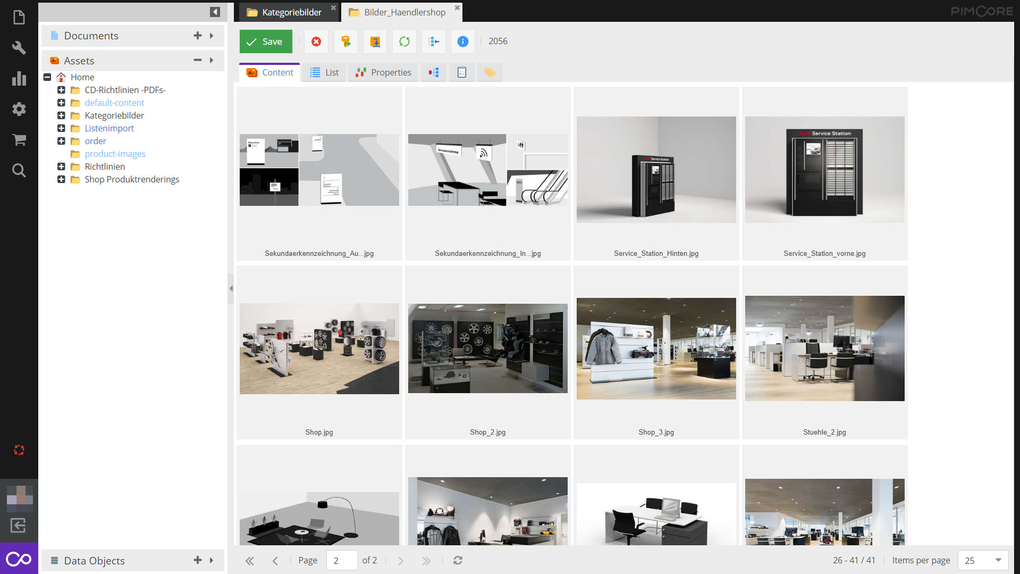Click the logout arrow icon

(18, 526)
